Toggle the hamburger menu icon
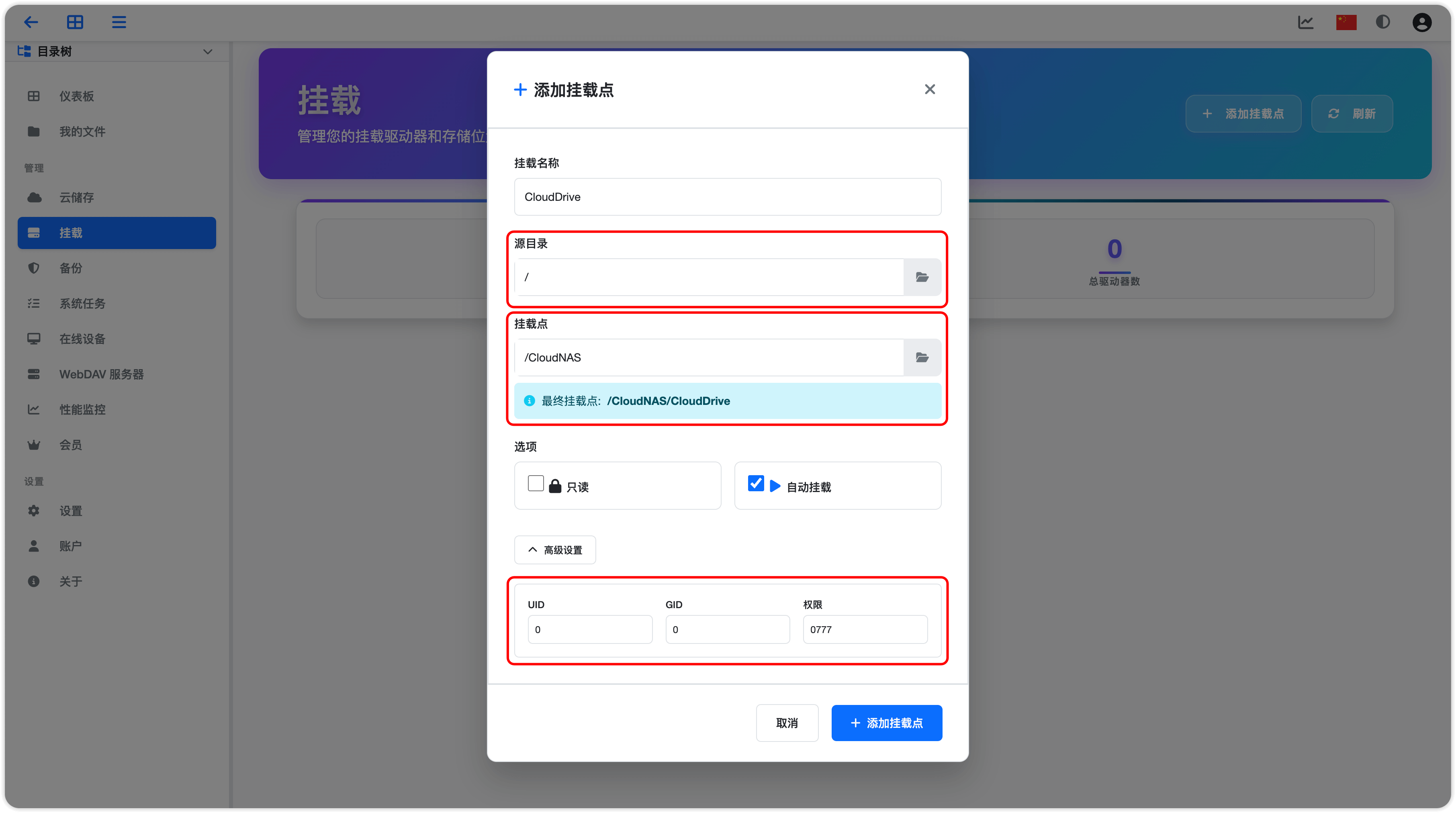 coord(119,22)
